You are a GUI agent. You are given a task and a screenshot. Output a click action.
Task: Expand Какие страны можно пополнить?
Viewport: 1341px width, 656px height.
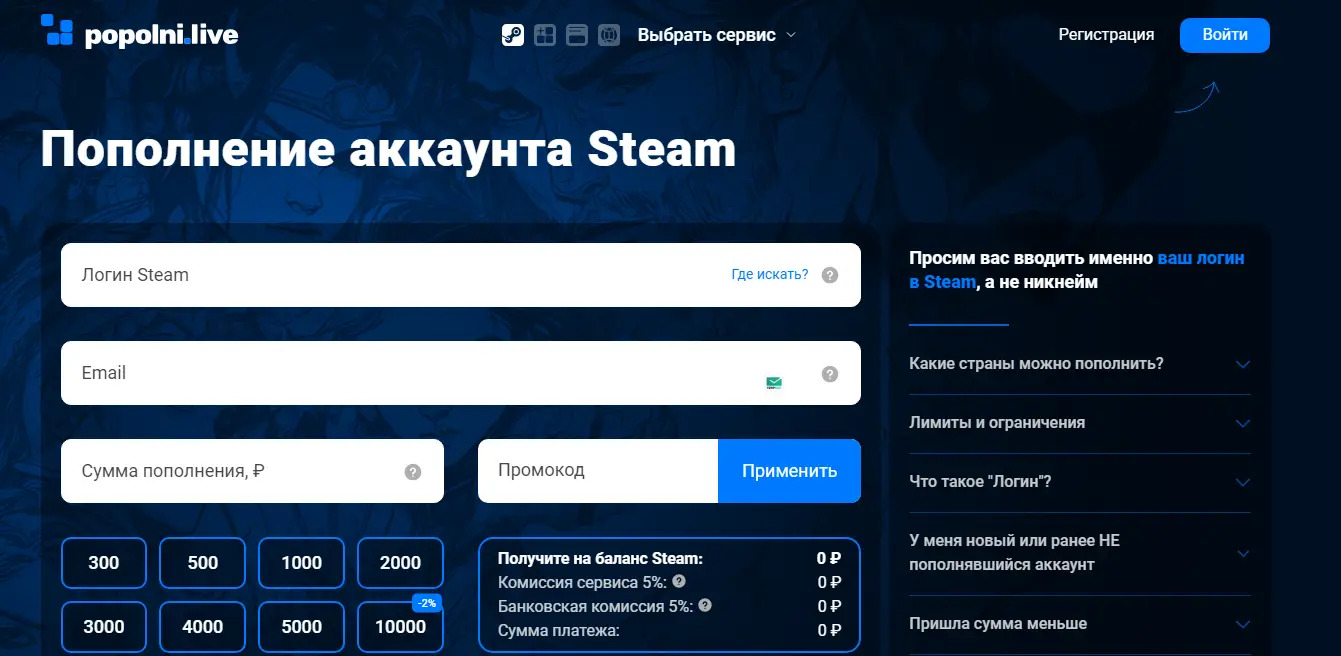1080,364
